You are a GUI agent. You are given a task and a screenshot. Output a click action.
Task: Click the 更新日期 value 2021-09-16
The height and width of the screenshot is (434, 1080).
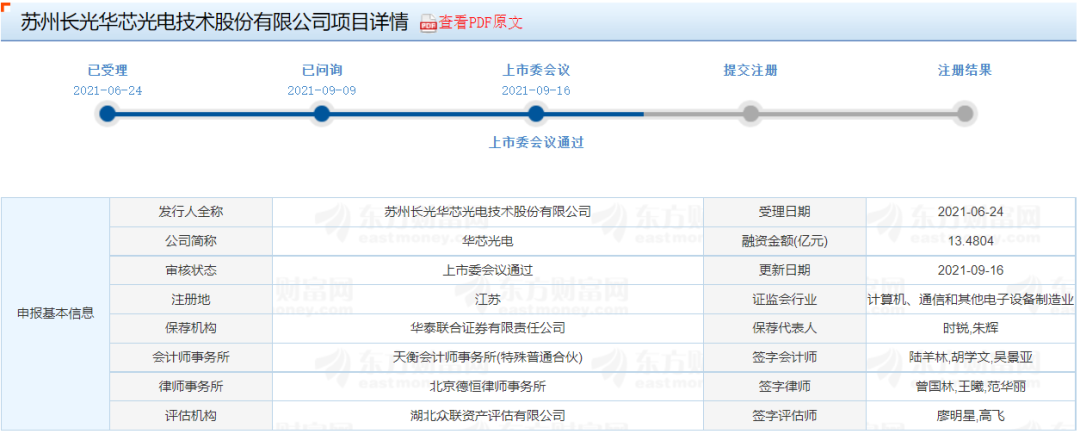[971, 270]
